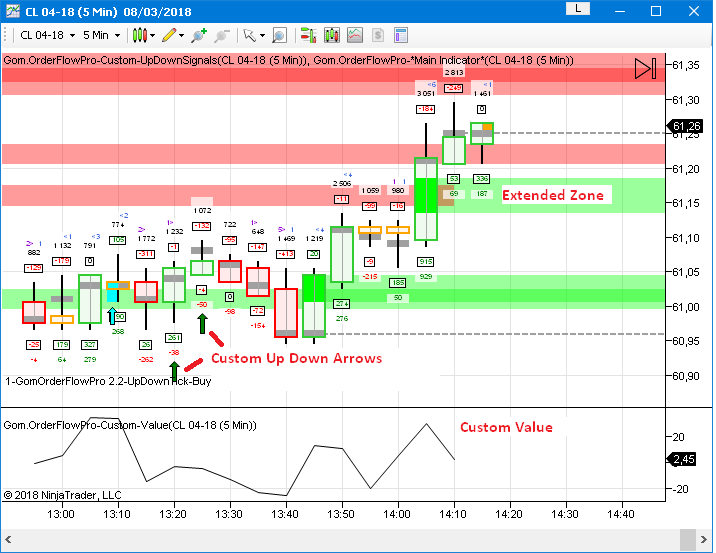Click the greyed-out Strategies dollar icon

378,35
